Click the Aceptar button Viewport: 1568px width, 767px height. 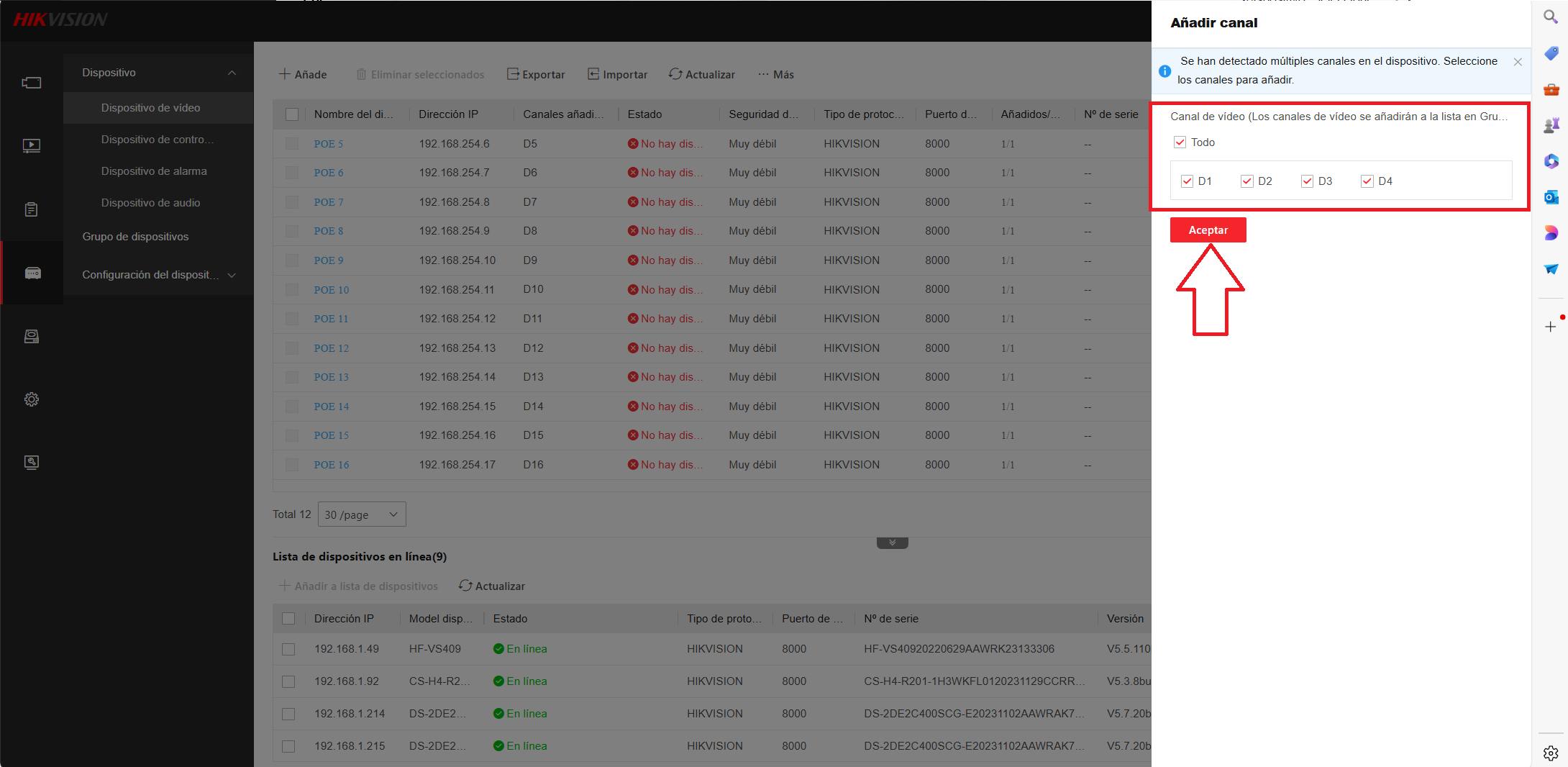(1208, 230)
